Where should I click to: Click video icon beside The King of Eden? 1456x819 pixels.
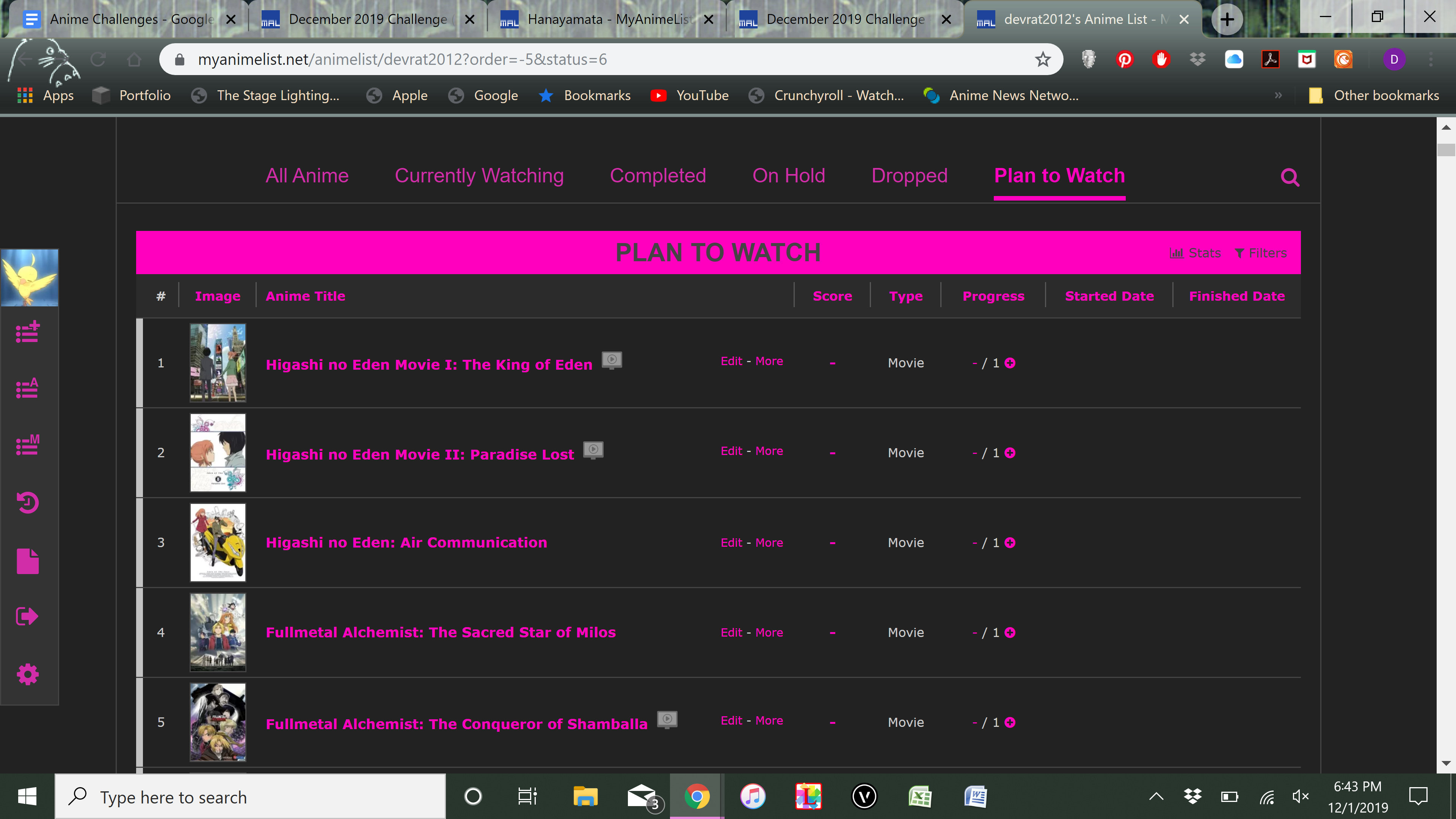612,359
